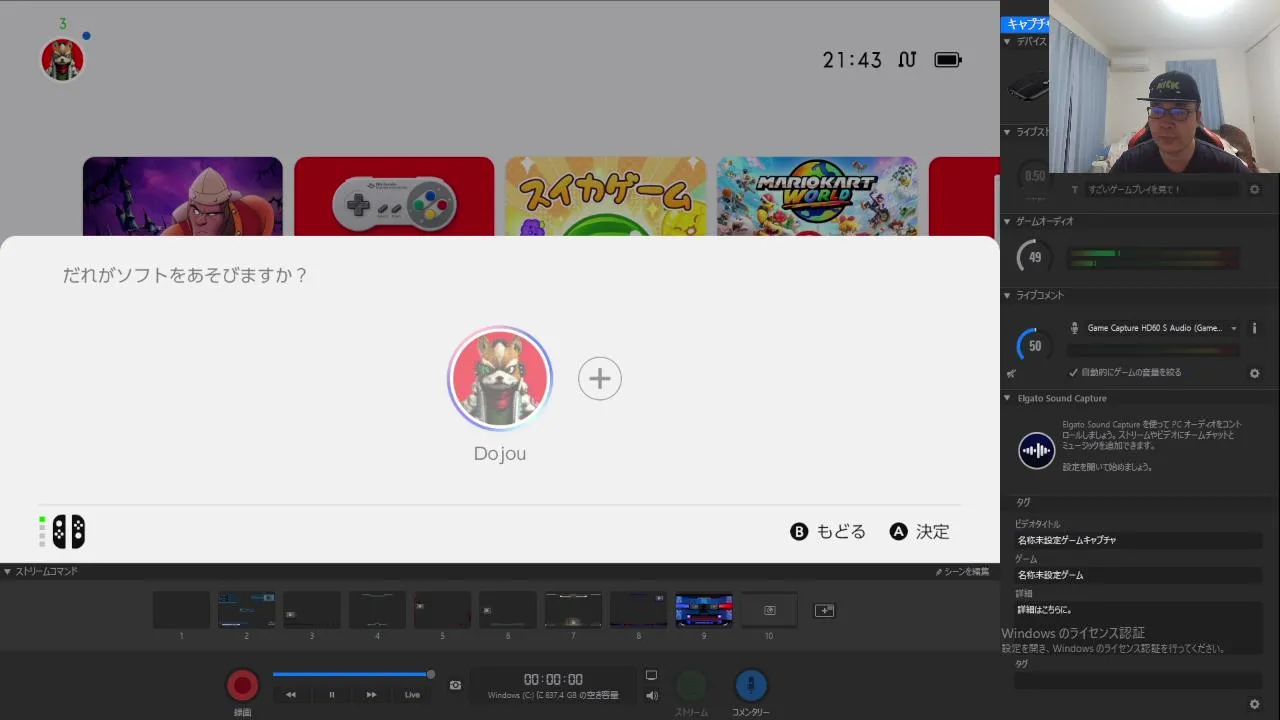Adjust game audio volume dial 49

(1035, 257)
